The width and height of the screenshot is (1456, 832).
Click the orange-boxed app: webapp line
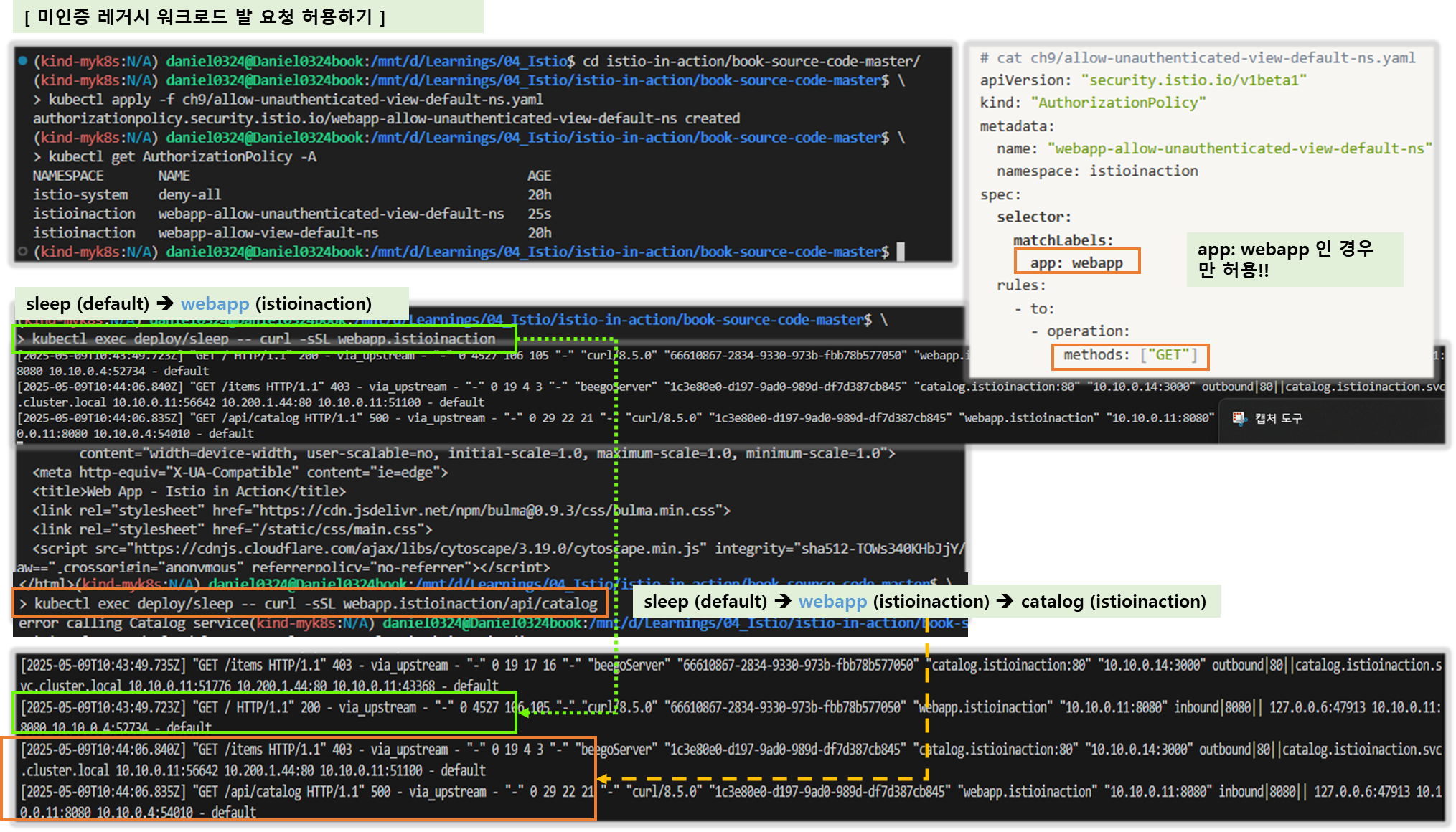pyautogui.click(x=1076, y=262)
